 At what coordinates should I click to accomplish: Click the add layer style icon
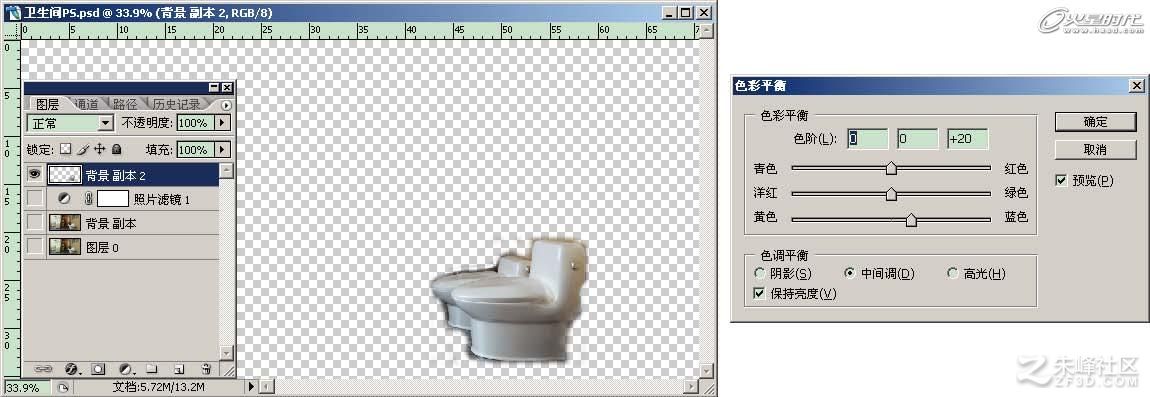tap(72, 368)
